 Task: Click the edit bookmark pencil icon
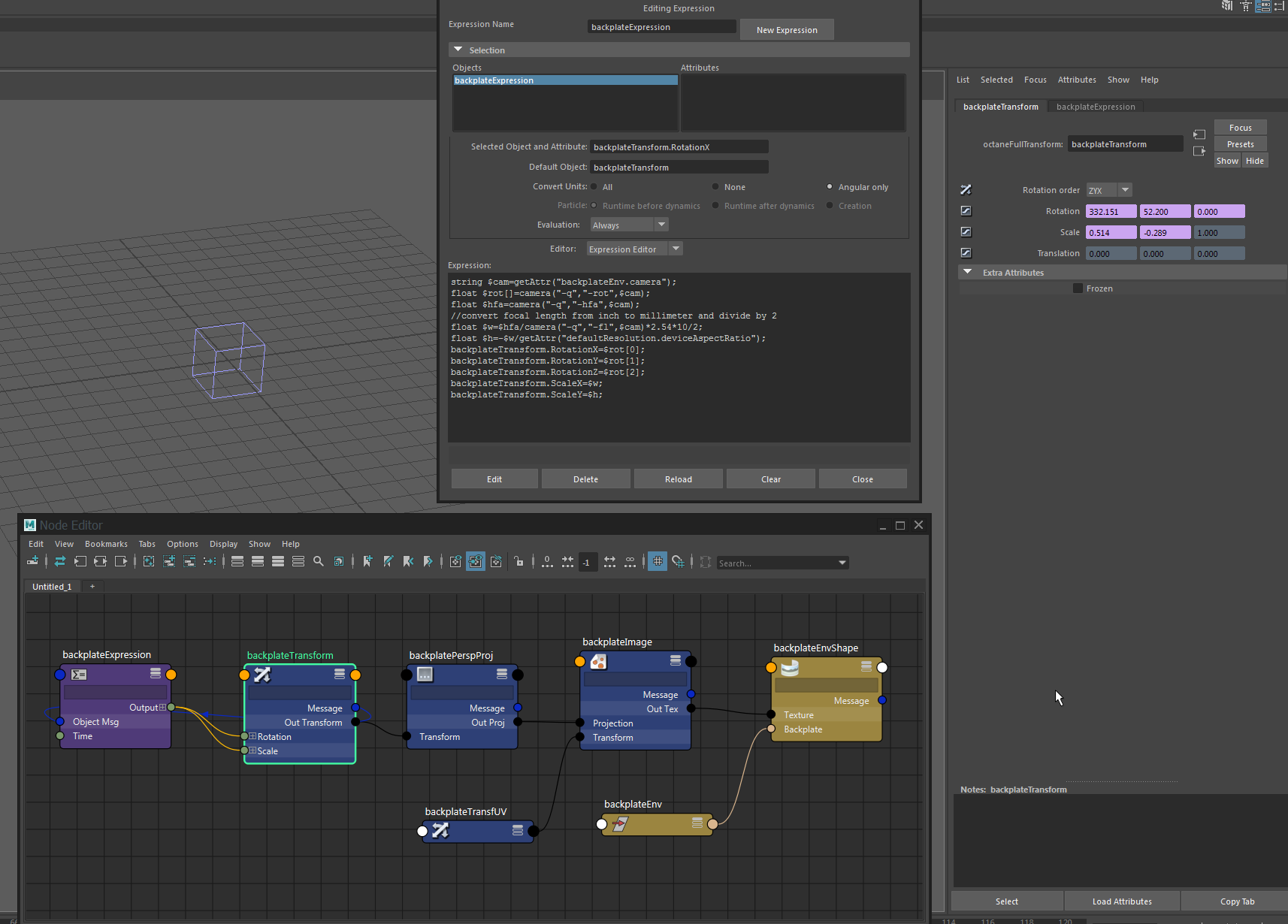388,561
